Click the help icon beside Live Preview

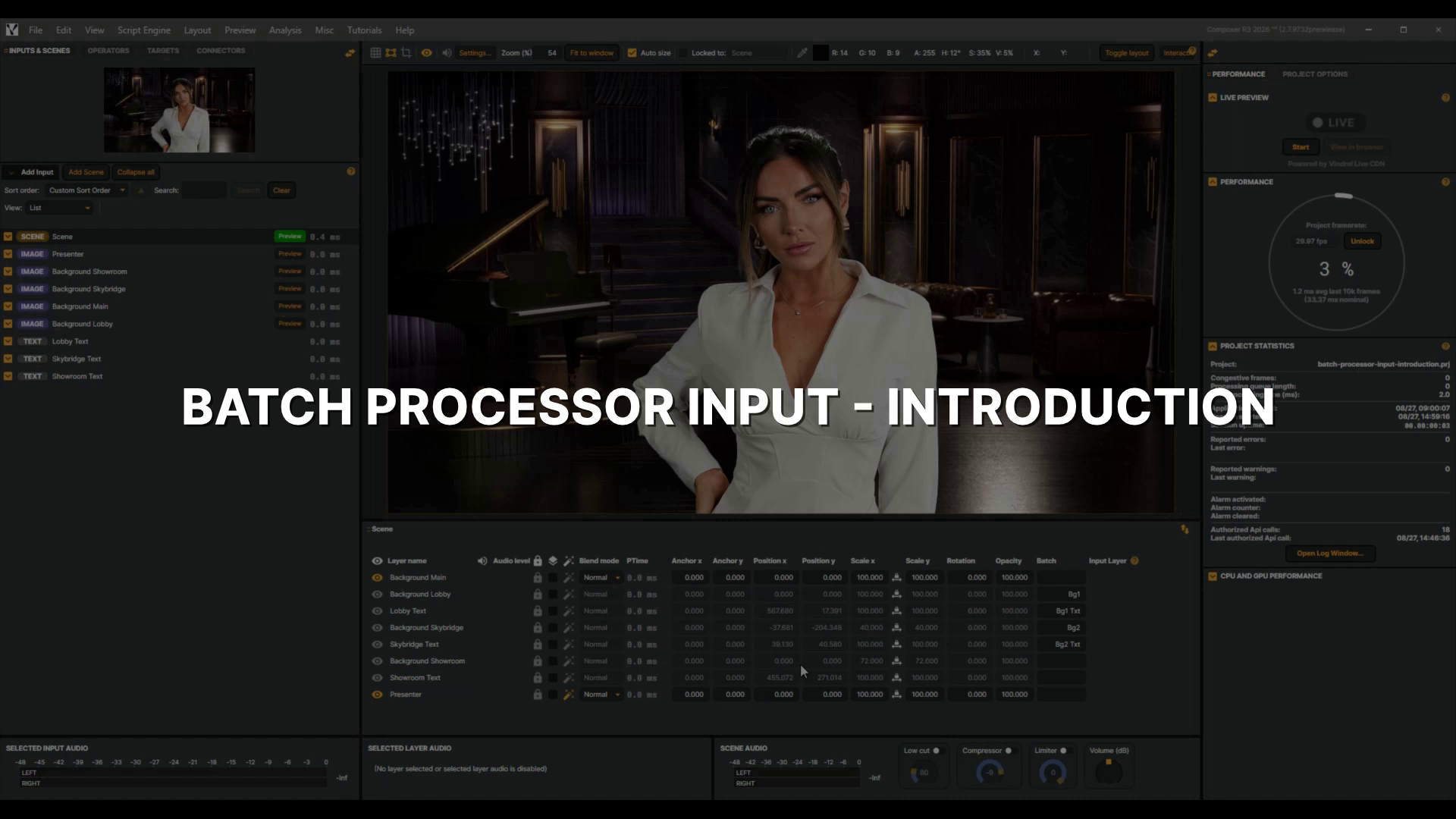[x=1445, y=98]
